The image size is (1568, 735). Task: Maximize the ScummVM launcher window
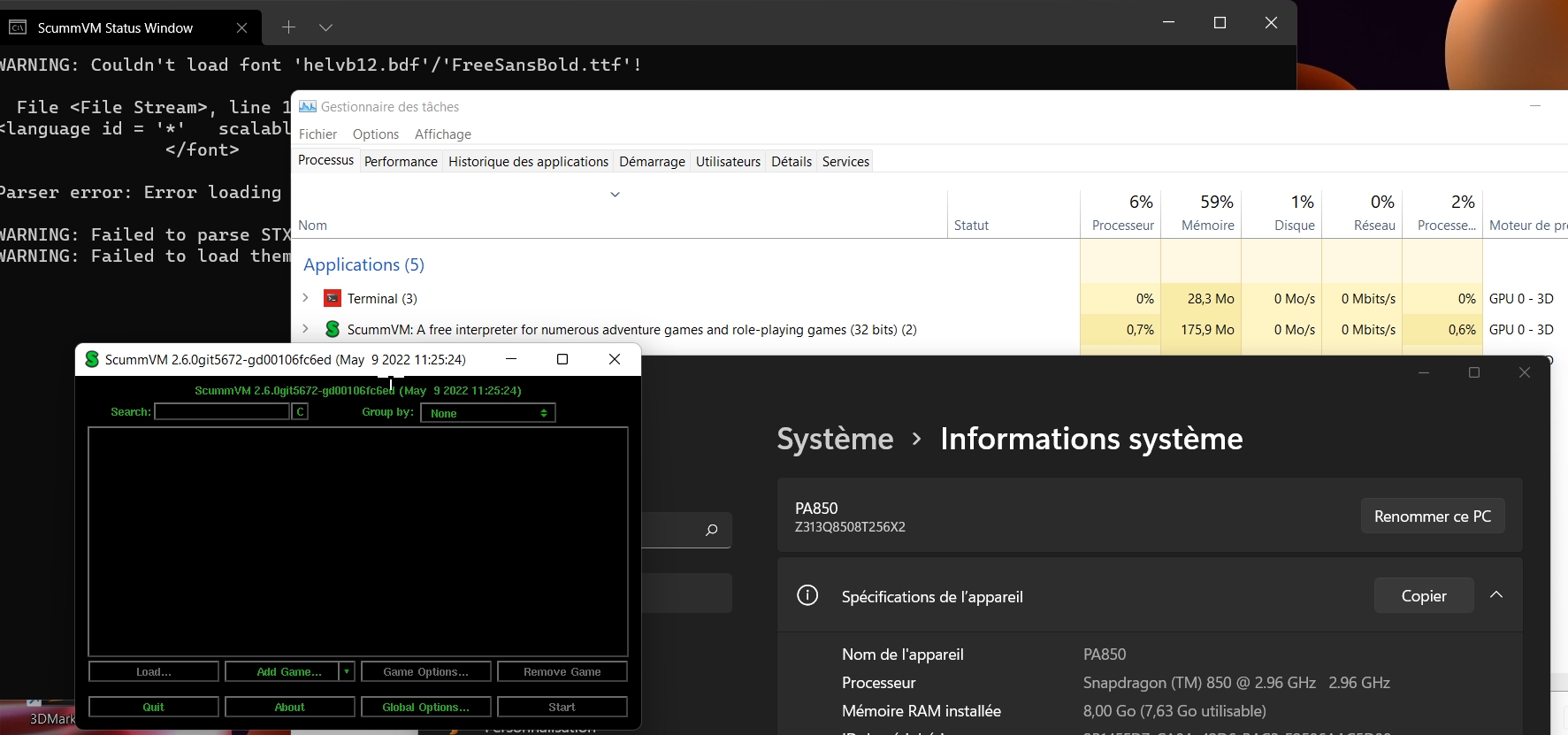[x=562, y=359]
